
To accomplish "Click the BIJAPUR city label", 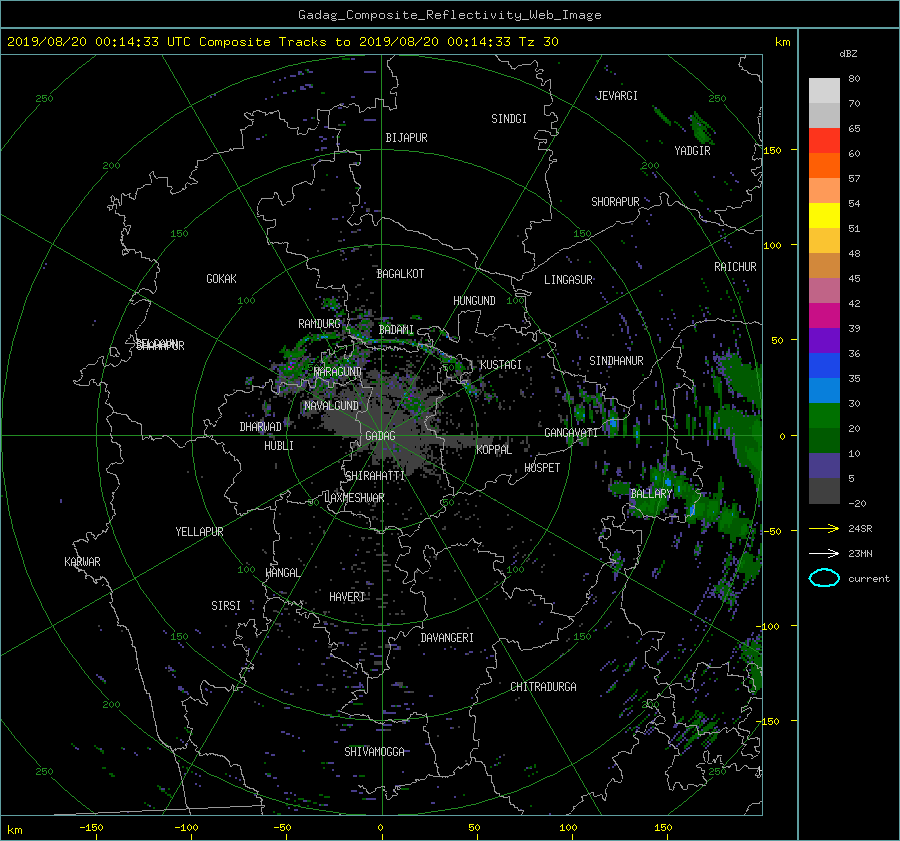I will 406,138.
